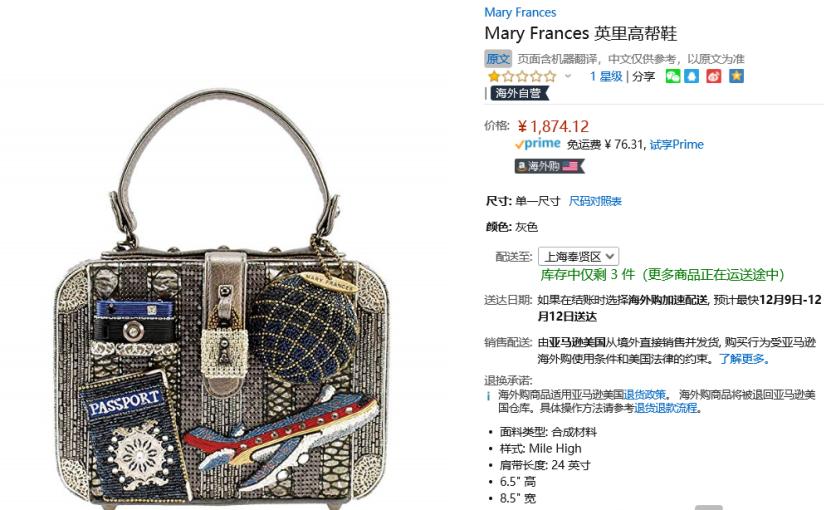The height and width of the screenshot is (510, 831).
Task: Click the 试享Prime link
Action: 677,144
